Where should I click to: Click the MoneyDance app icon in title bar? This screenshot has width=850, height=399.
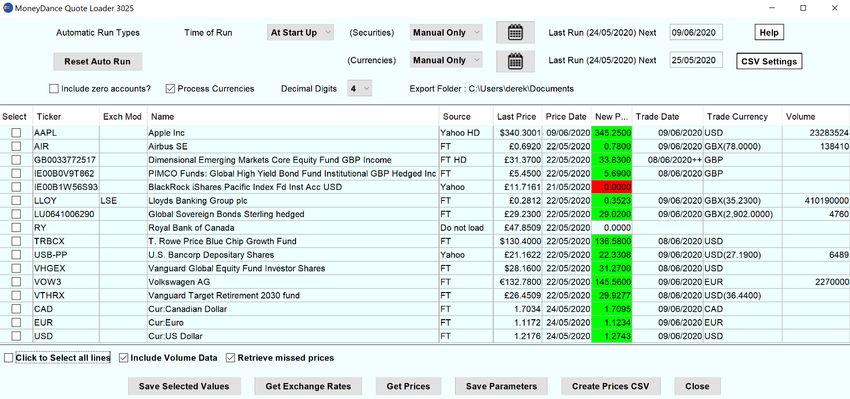coord(8,8)
